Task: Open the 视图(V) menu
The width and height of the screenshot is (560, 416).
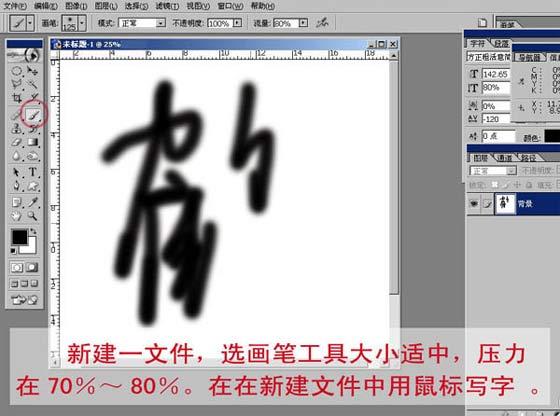Action: click(x=198, y=6)
